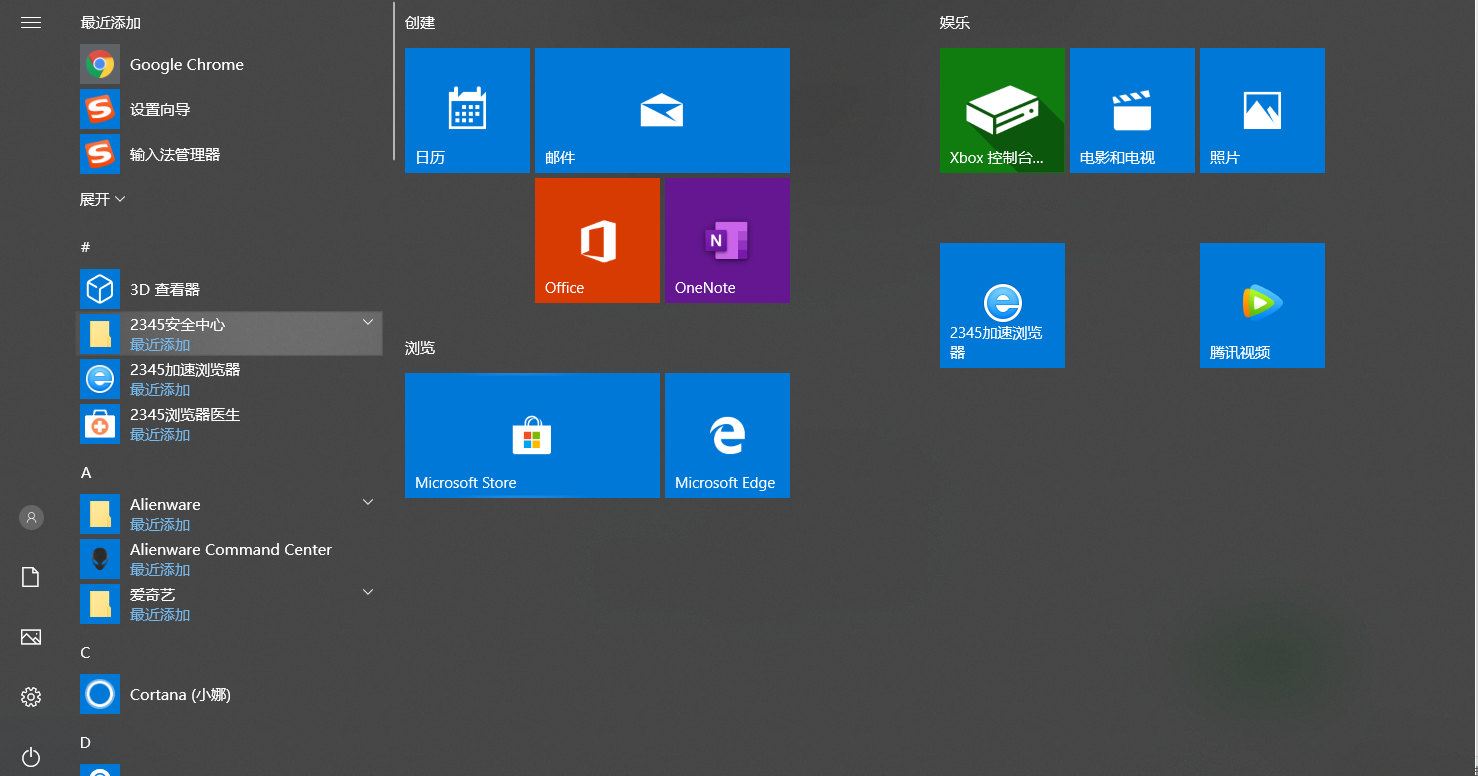Open Documents from the left rail

[31, 577]
